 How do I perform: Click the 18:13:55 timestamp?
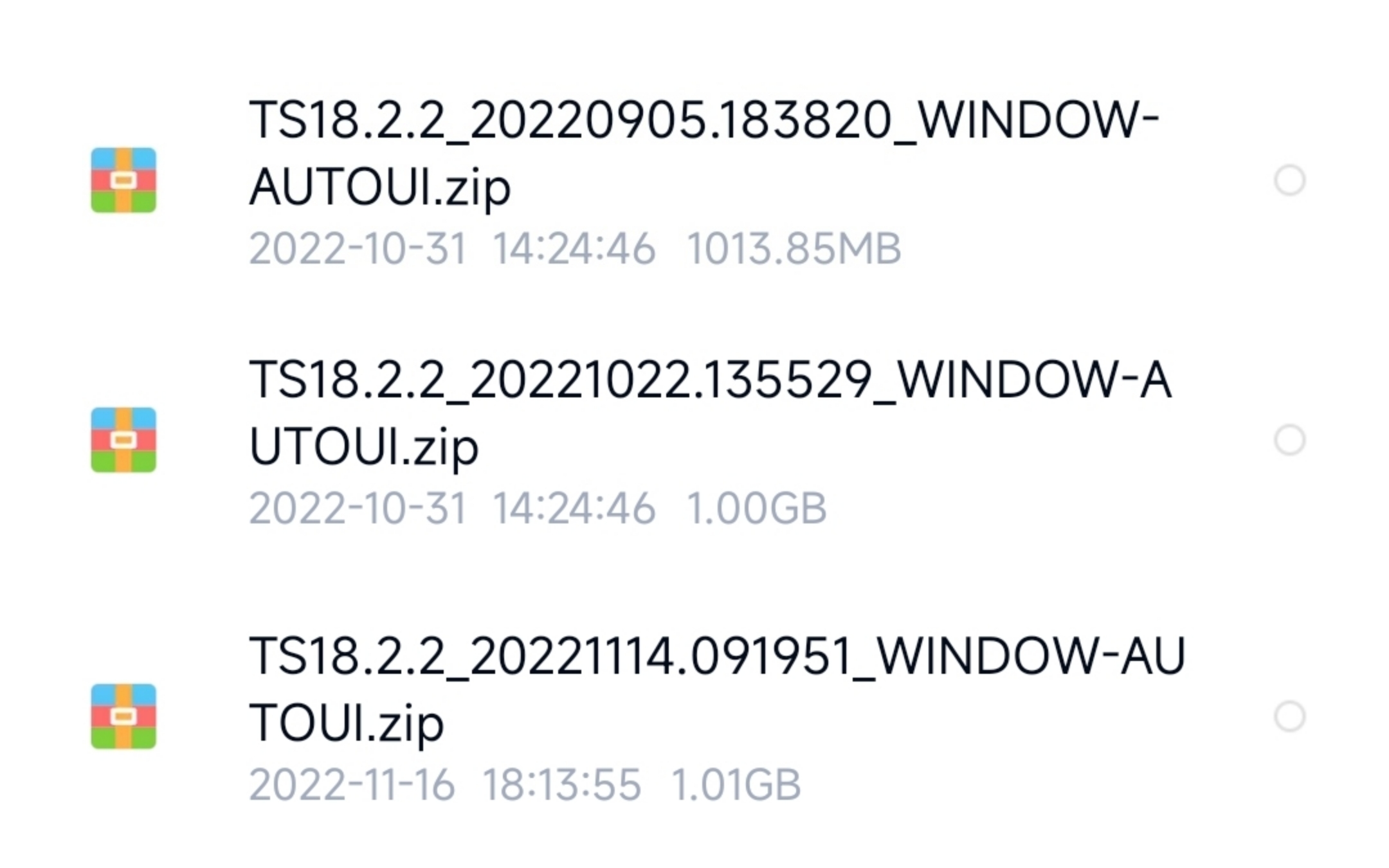click(x=562, y=784)
